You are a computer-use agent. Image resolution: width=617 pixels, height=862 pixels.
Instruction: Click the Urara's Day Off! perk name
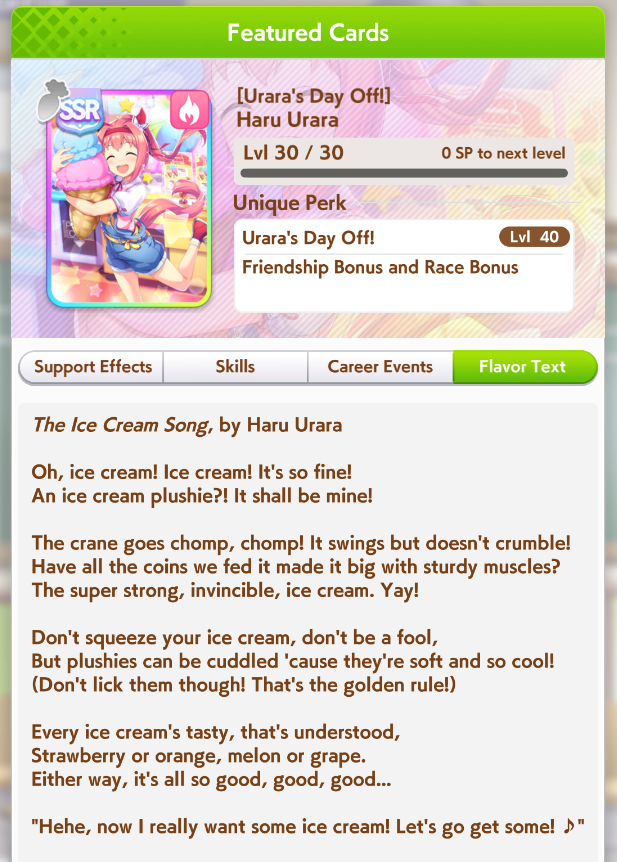click(308, 238)
